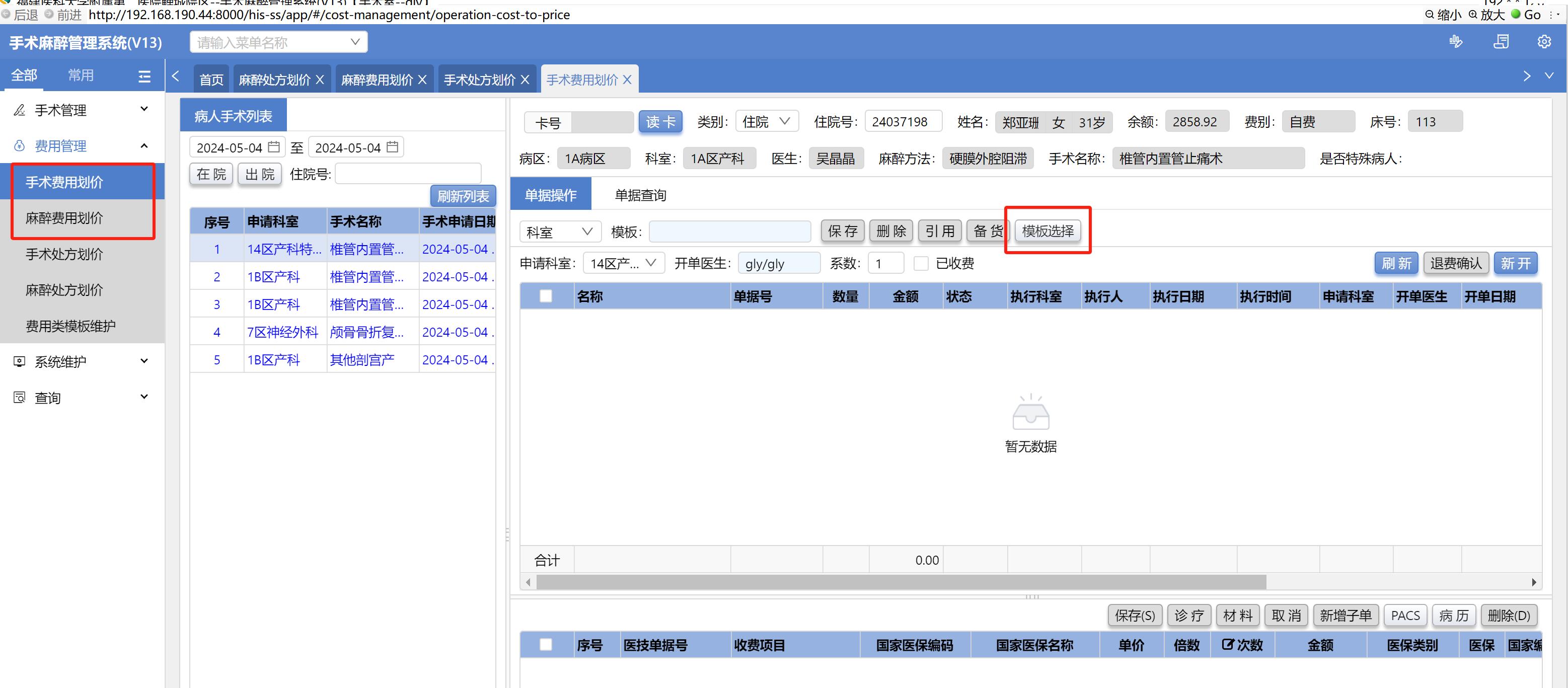Image resolution: width=1568 pixels, height=688 pixels.
Task: Close the 麻醉处方划价 tab
Action: pyautogui.click(x=320, y=80)
